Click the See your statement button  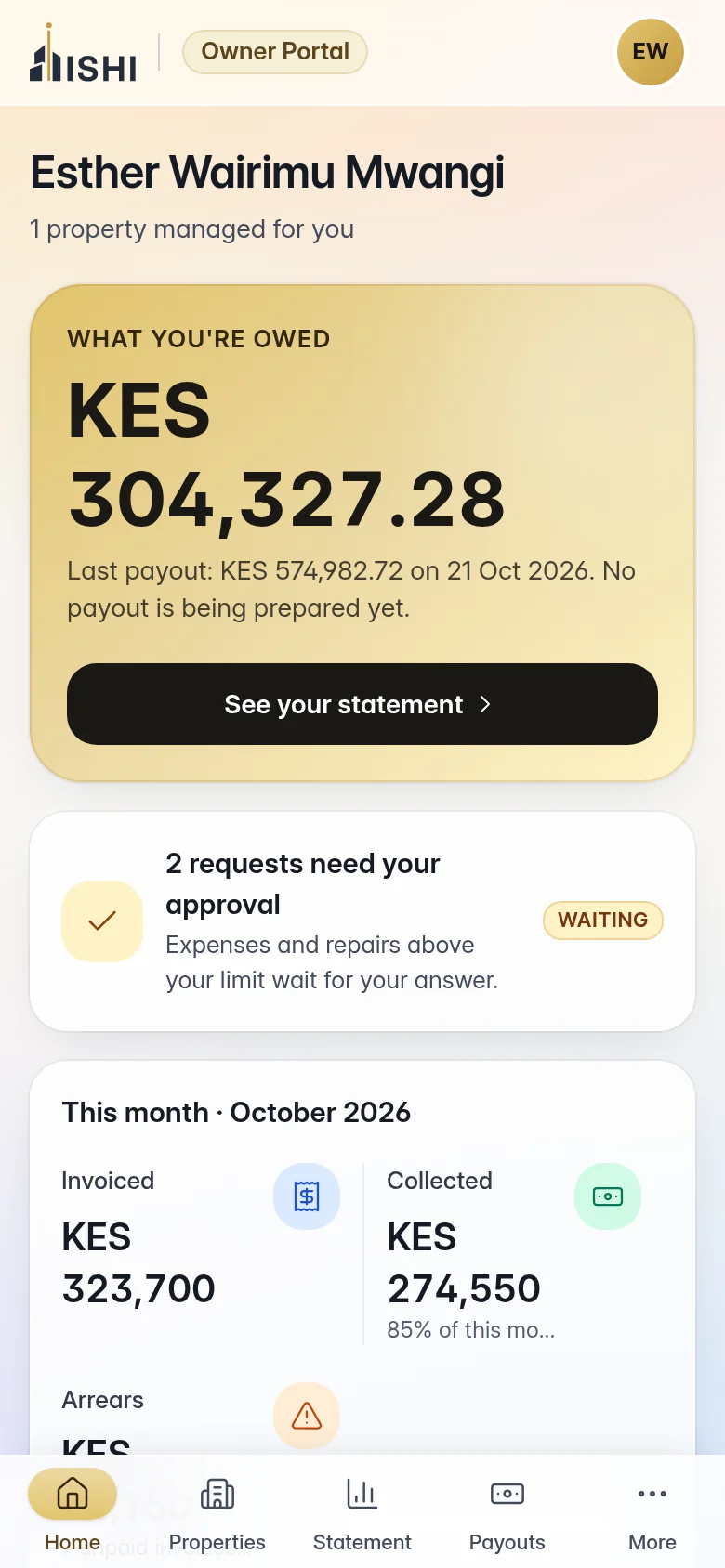tap(362, 704)
